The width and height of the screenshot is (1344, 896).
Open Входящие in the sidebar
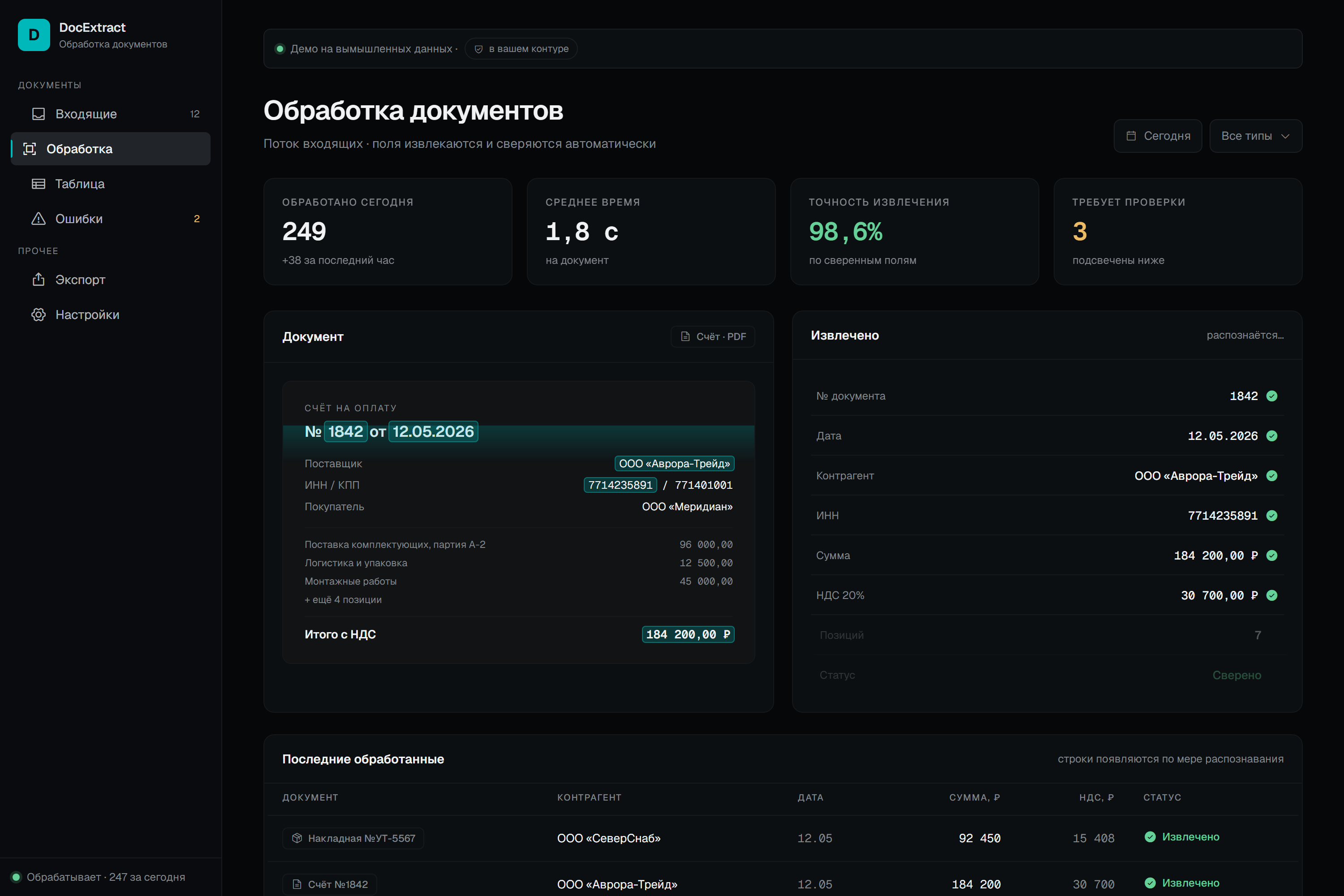[x=110, y=114]
